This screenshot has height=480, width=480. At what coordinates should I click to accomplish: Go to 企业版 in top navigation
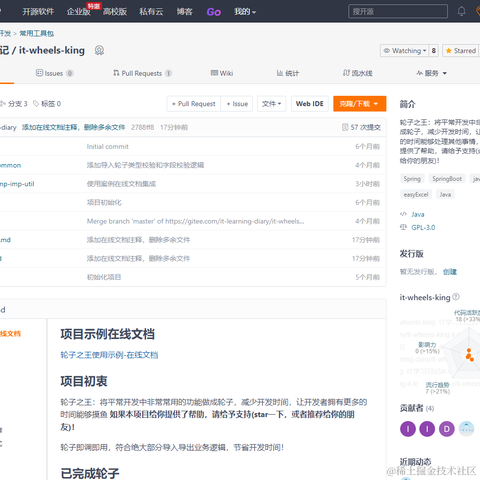[x=78, y=12]
